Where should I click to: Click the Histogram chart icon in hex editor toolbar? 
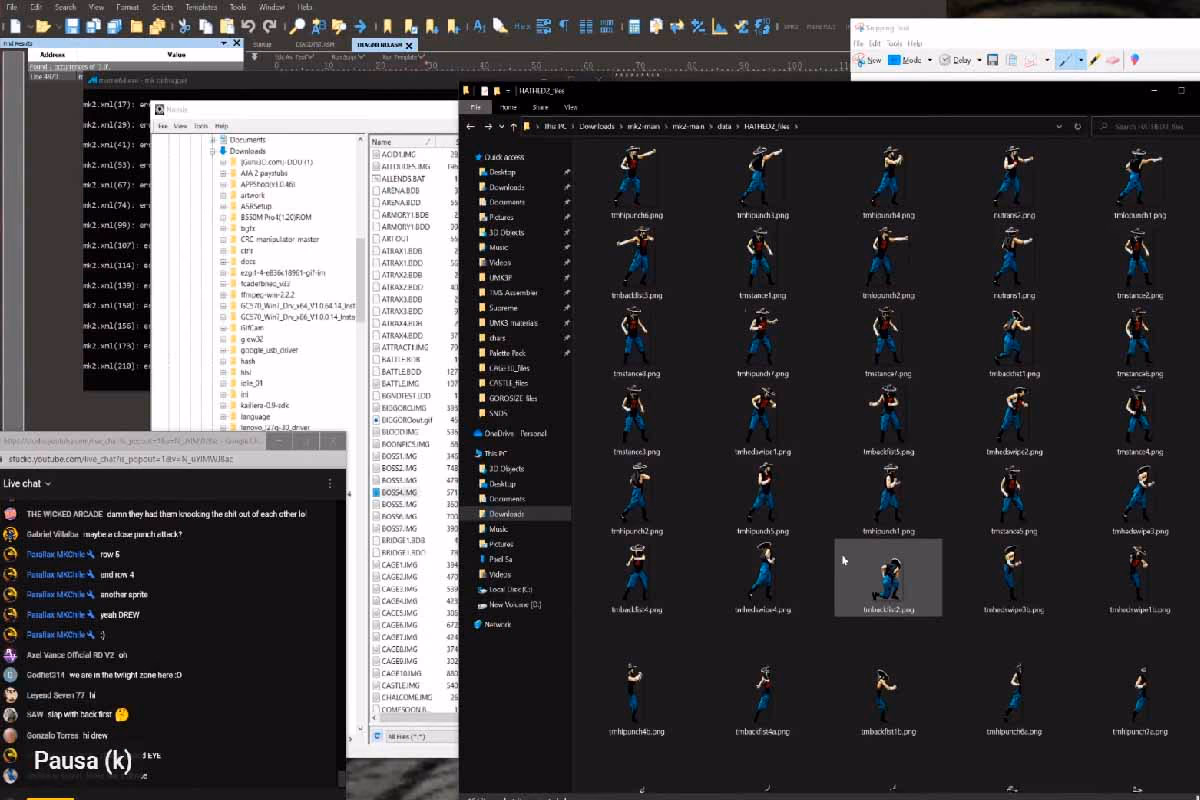click(720, 26)
